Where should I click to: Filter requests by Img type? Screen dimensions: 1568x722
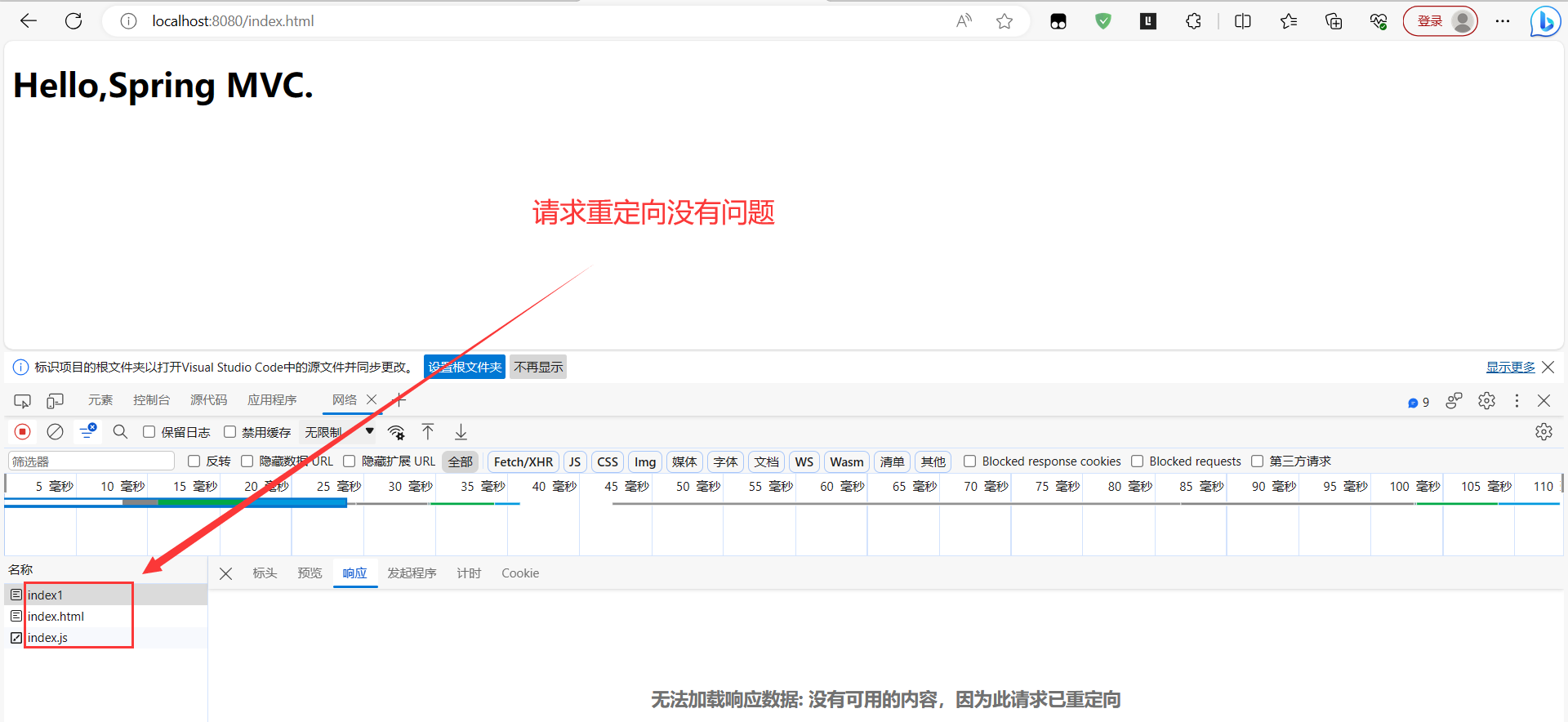pos(645,461)
